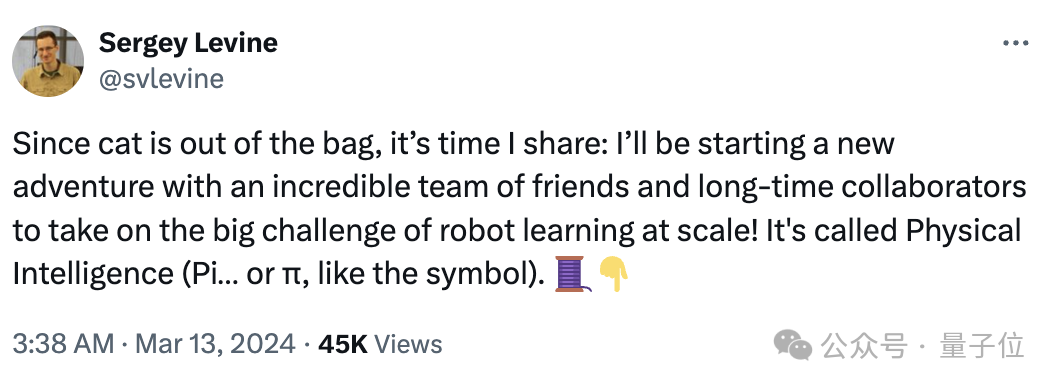This screenshot has height=388, width=1058.
Task: Click the phrase cat is out of the bag
Action: pos(225,145)
